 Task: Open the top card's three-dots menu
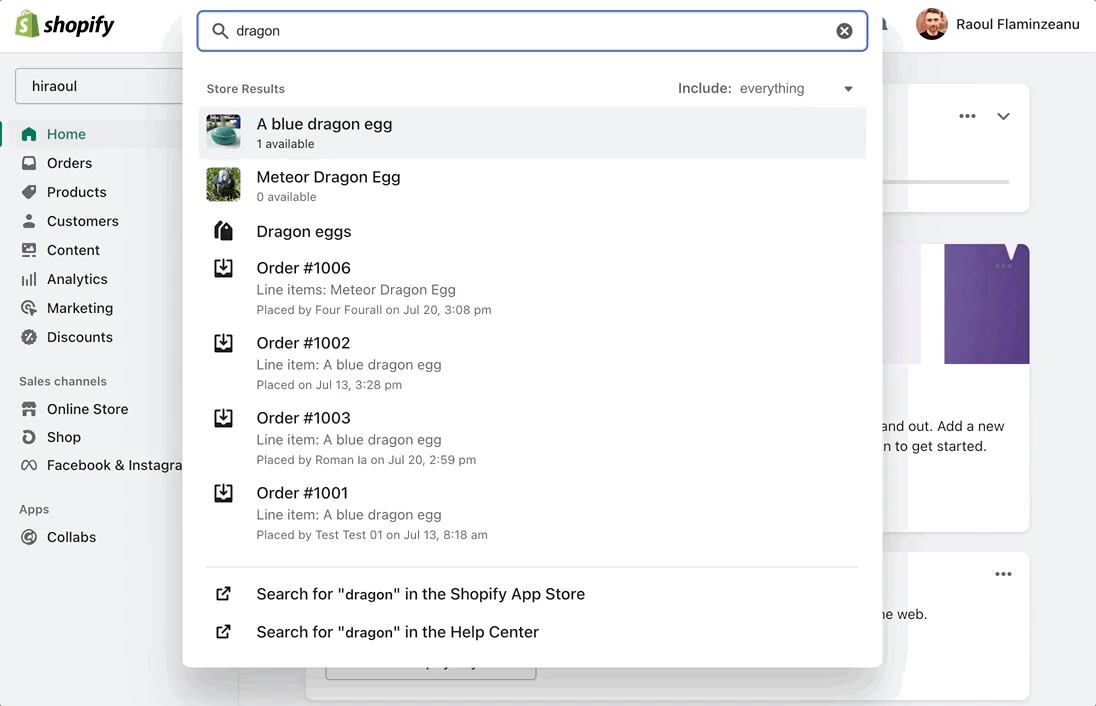967,116
